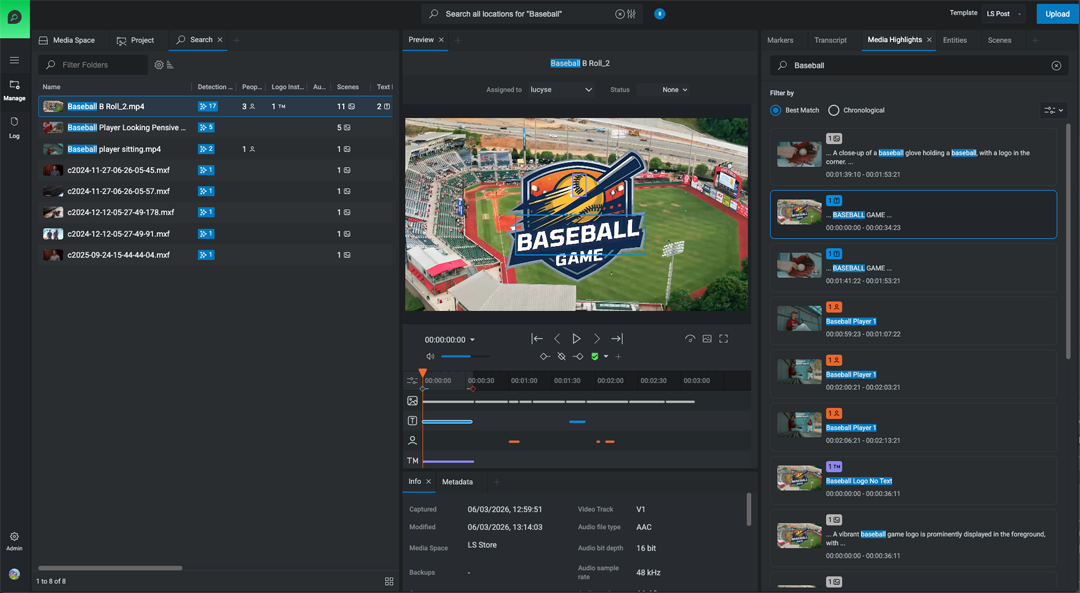Clear the Baseball highlights search field

click(1056, 66)
